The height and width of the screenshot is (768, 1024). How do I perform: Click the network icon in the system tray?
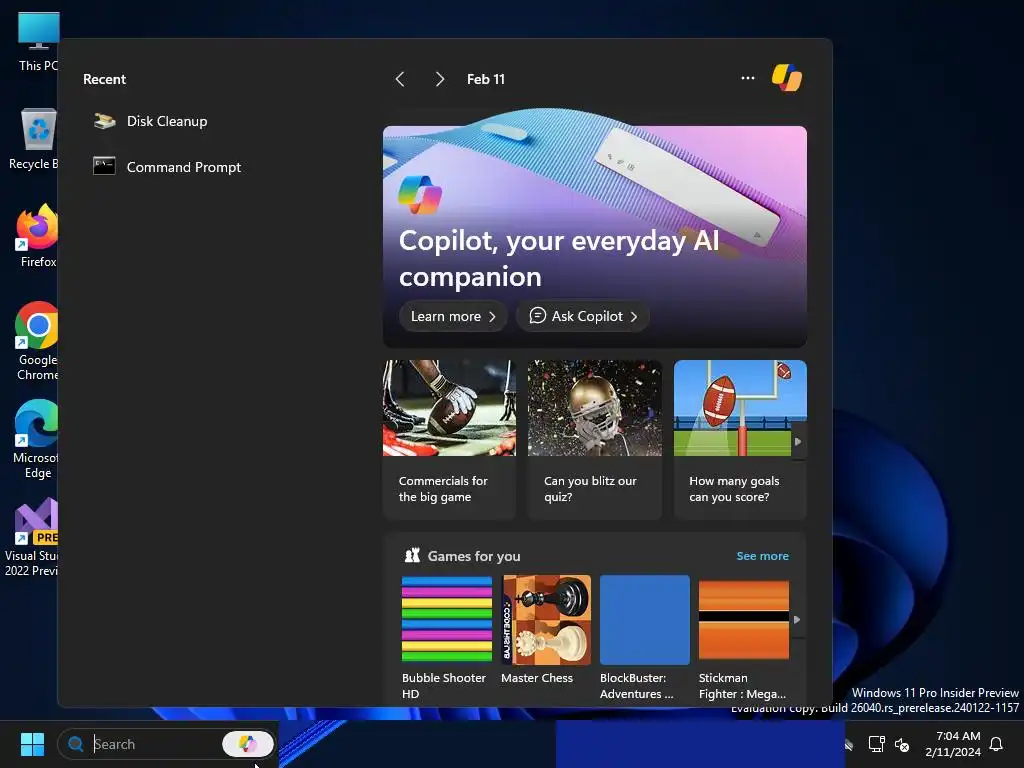[876, 744]
